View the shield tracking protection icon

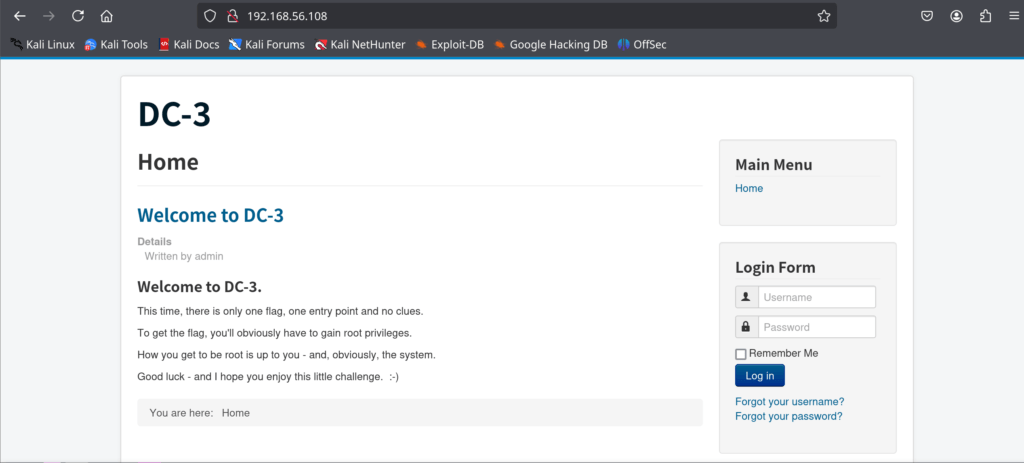tap(210, 16)
